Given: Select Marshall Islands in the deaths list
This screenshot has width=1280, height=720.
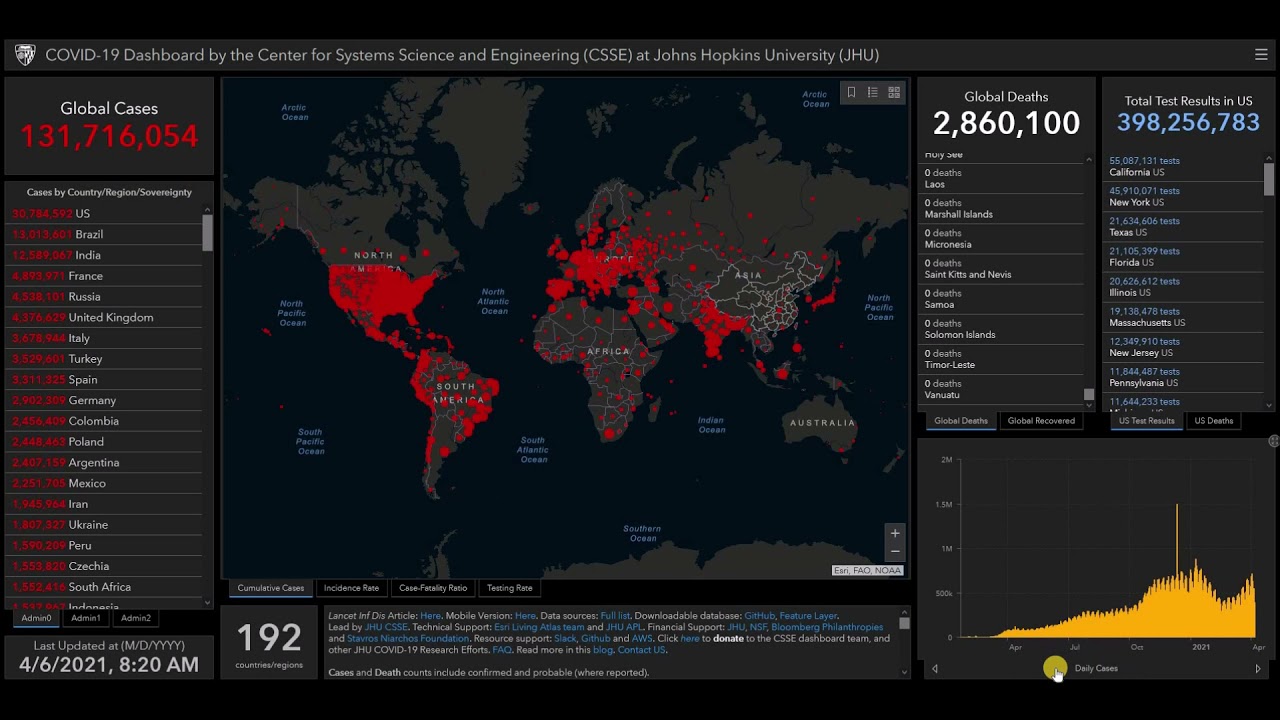Looking at the screenshot, I should pos(1002,208).
